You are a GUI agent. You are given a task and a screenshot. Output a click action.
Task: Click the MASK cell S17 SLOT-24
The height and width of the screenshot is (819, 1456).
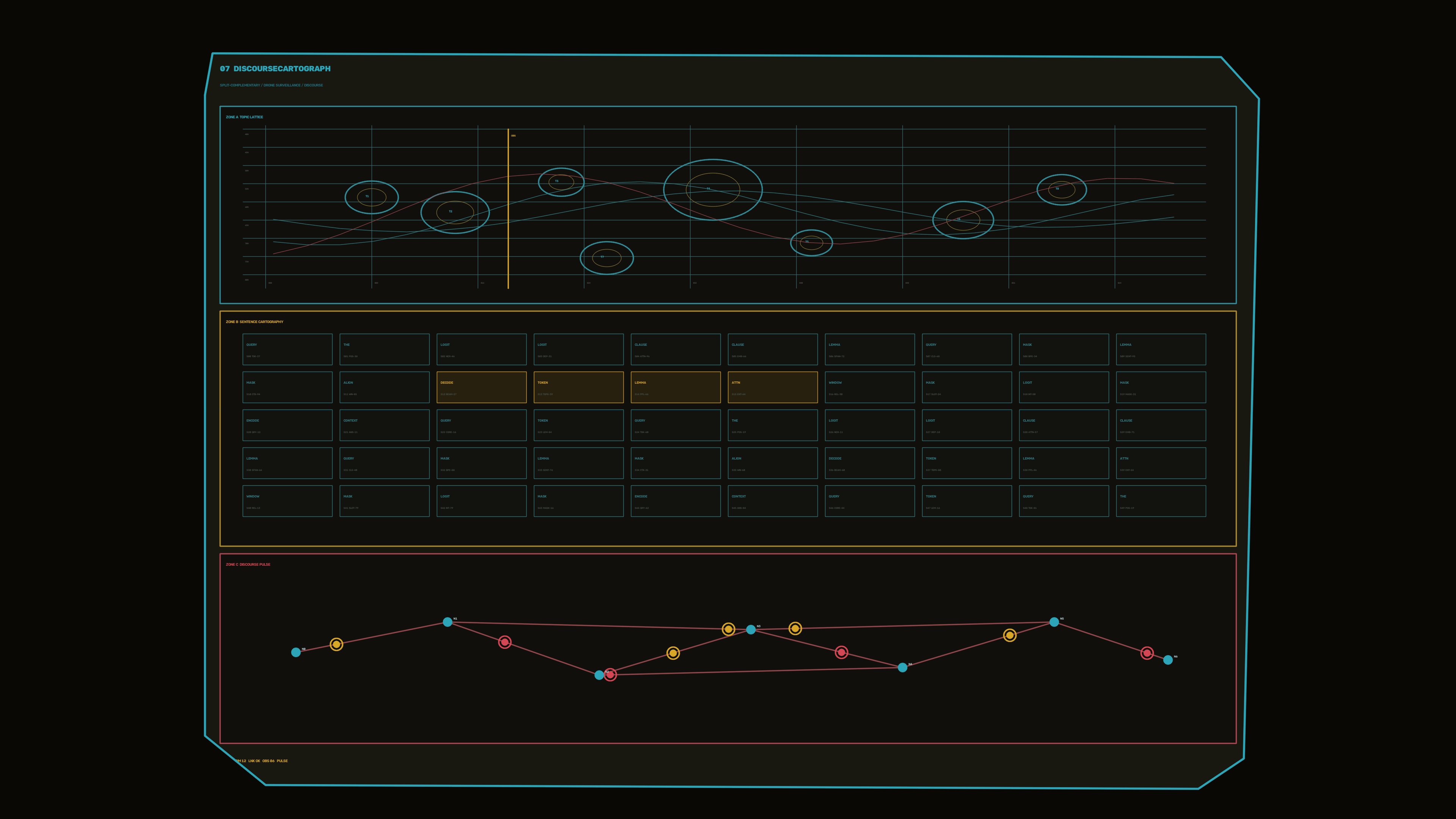point(967,387)
